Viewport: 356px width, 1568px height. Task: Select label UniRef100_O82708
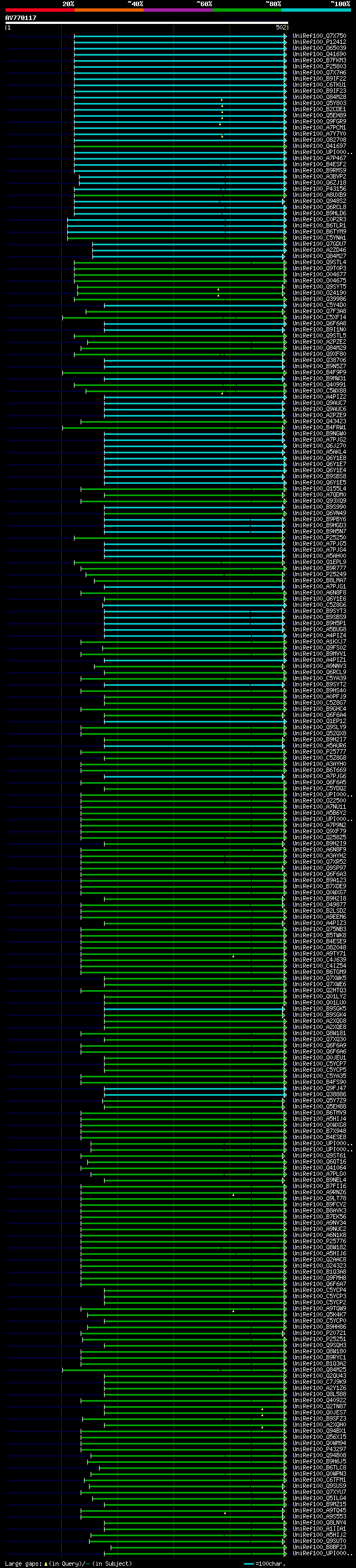point(319,140)
